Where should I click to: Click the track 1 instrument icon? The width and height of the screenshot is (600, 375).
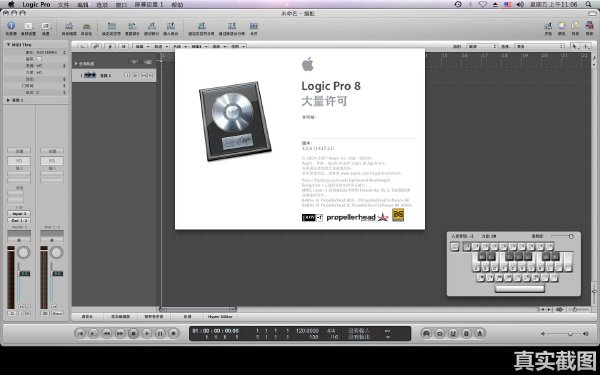(x=90, y=75)
